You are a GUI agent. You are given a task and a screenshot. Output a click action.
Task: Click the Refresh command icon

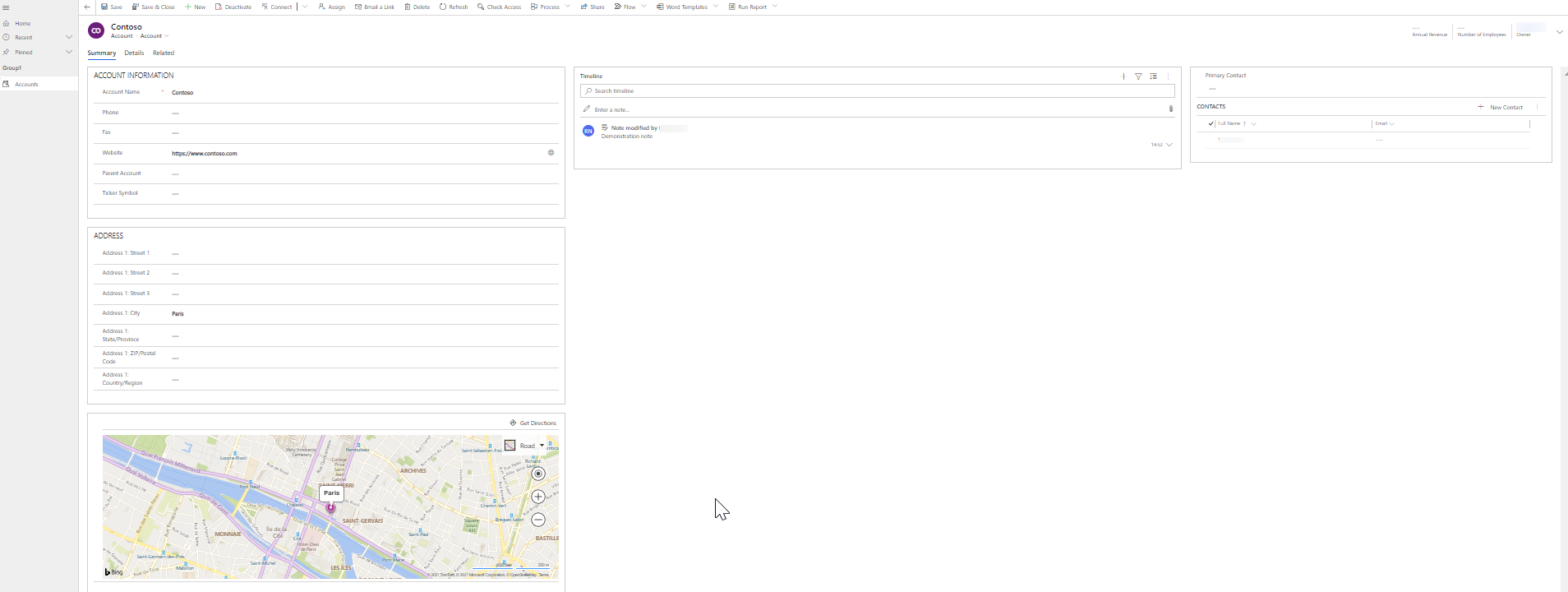click(x=443, y=7)
